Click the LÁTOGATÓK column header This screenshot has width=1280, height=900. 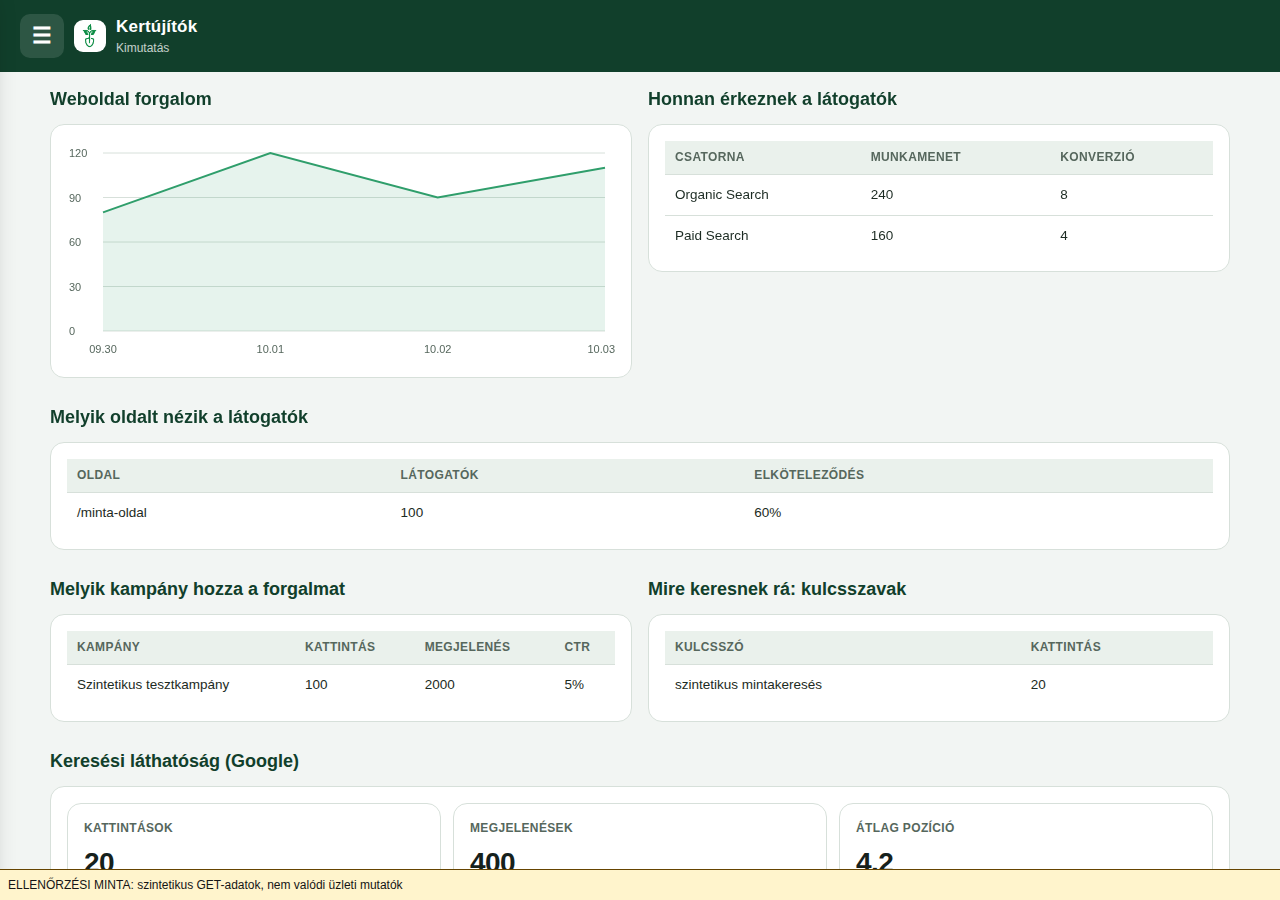coord(439,475)
